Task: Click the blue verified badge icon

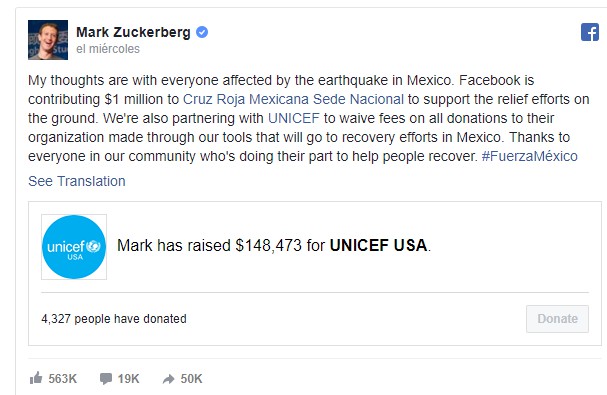Action: pyautogui.click(x=202, y=32)
